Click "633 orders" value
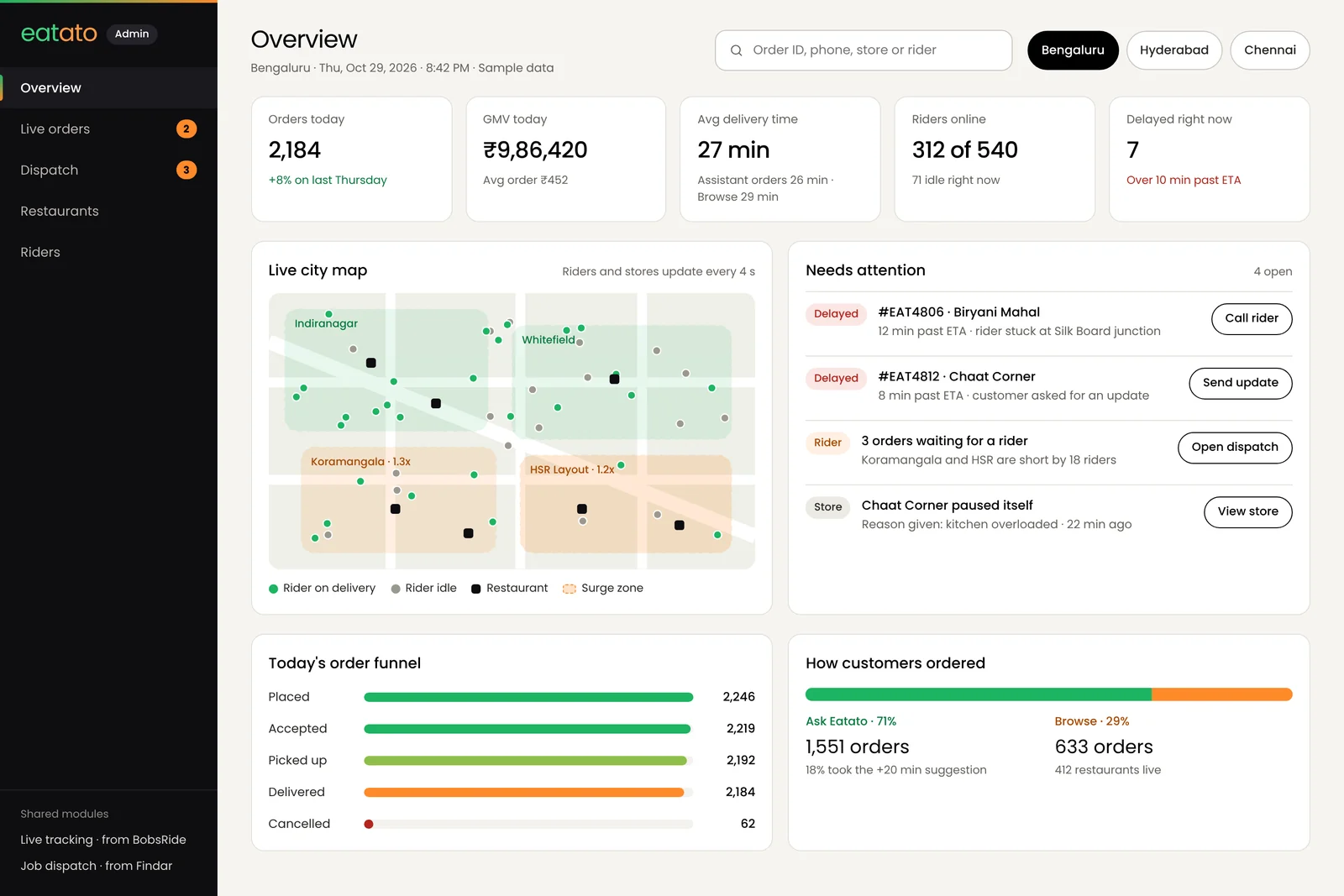Screen dimensions: 1344x896 pos(1104,747)
